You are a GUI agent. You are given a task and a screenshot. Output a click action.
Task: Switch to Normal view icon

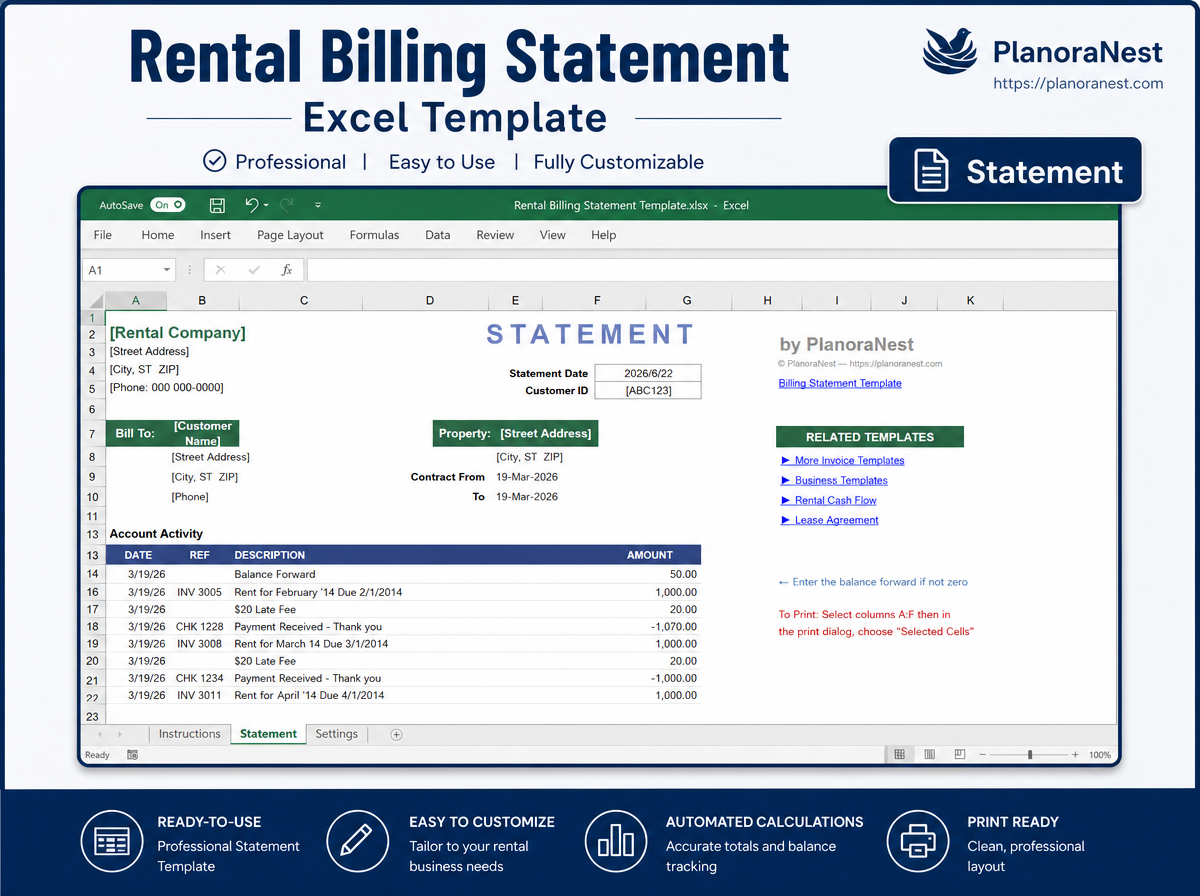pos(899,755)
